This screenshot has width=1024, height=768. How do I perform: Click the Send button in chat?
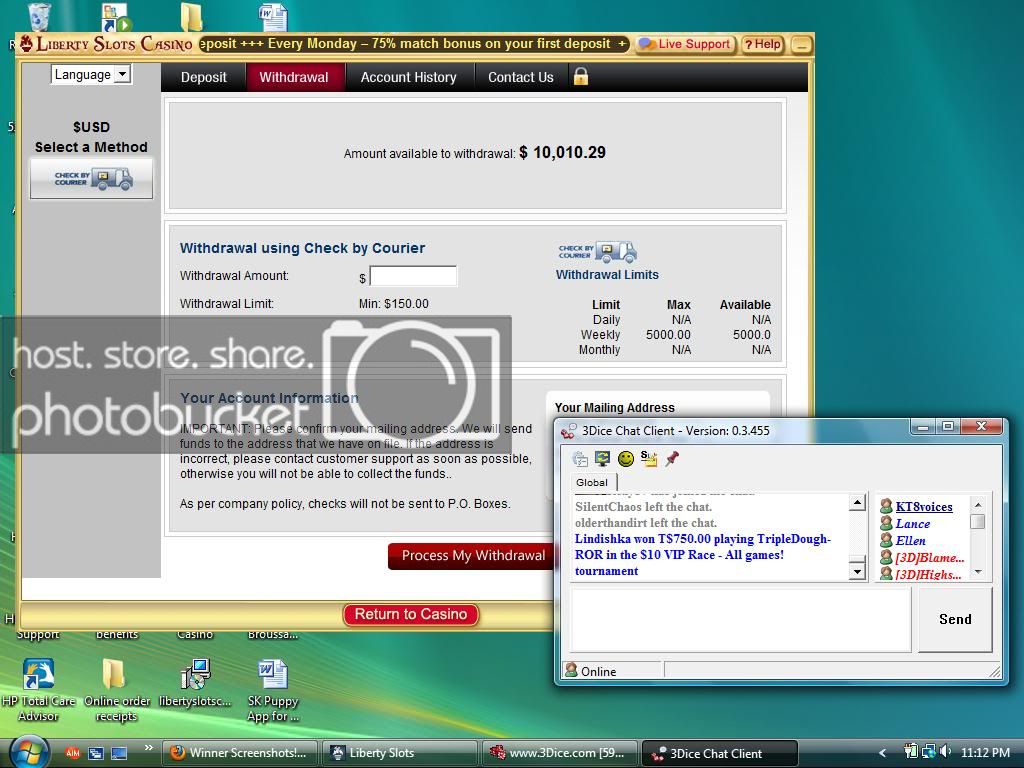coord(955,619)
